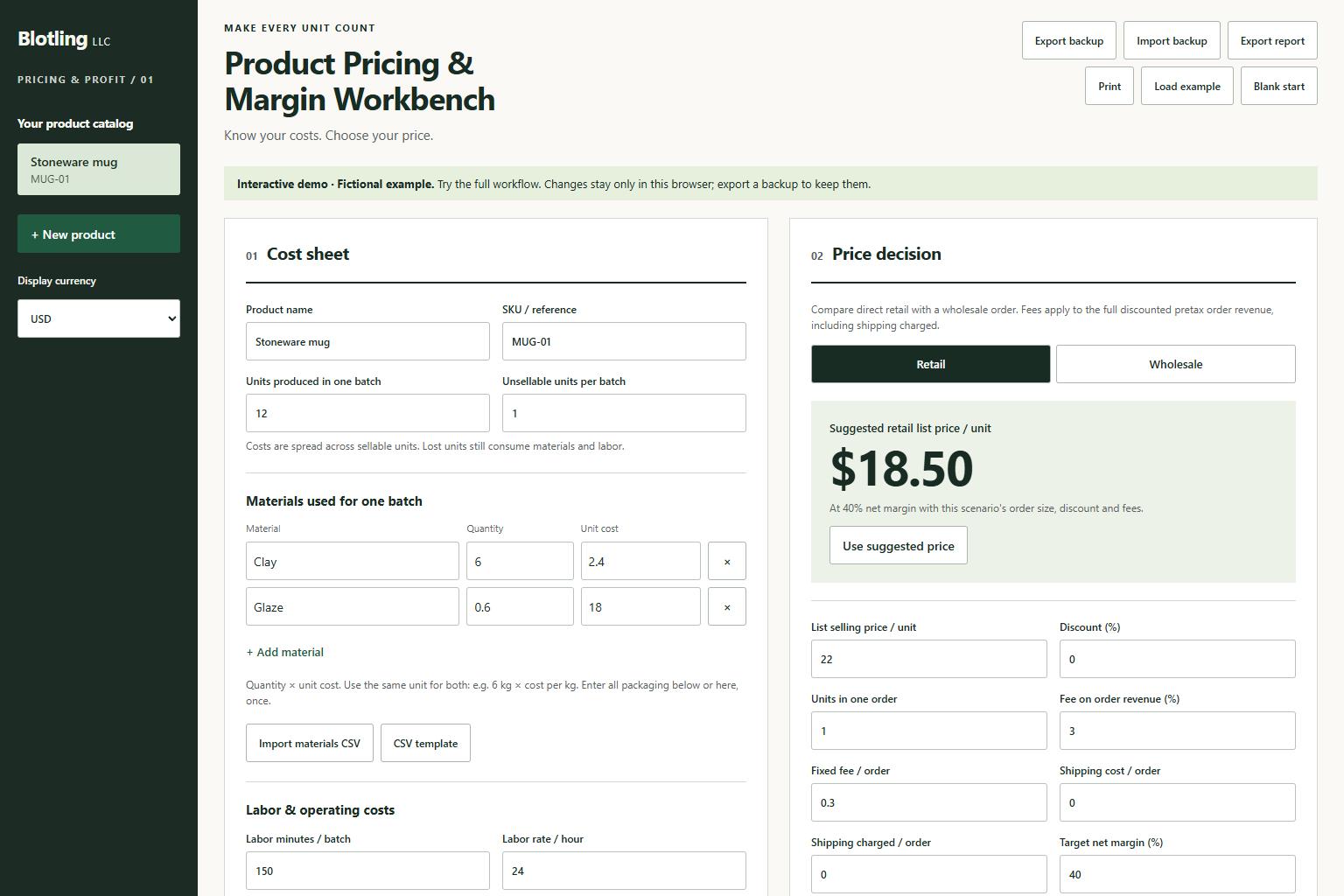
Task: Click the Blotling LLC logo text
Action: (x=64, y=39)
